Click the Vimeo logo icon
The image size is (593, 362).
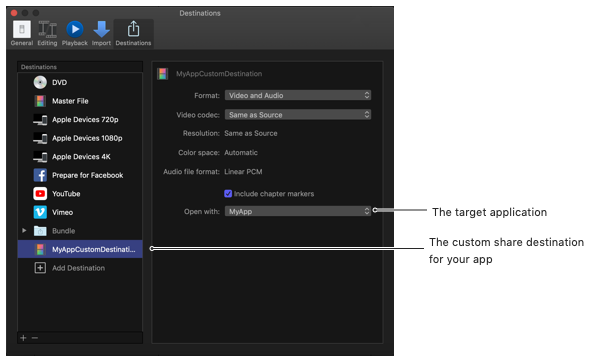(40, 212)
